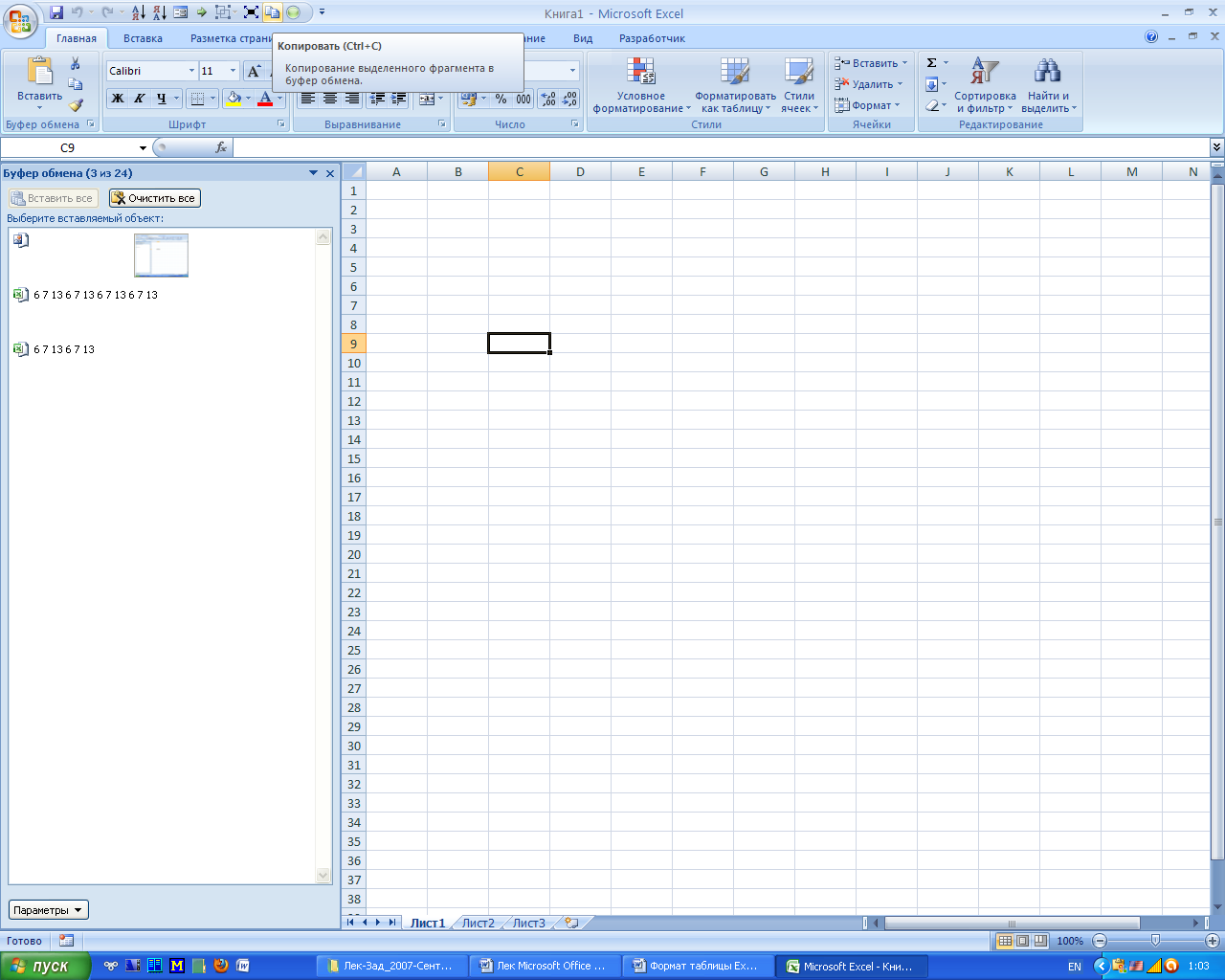Open Найти и выделить dropdown
The width and height of the screenshot is (1225, 980).
[1048, 85]
